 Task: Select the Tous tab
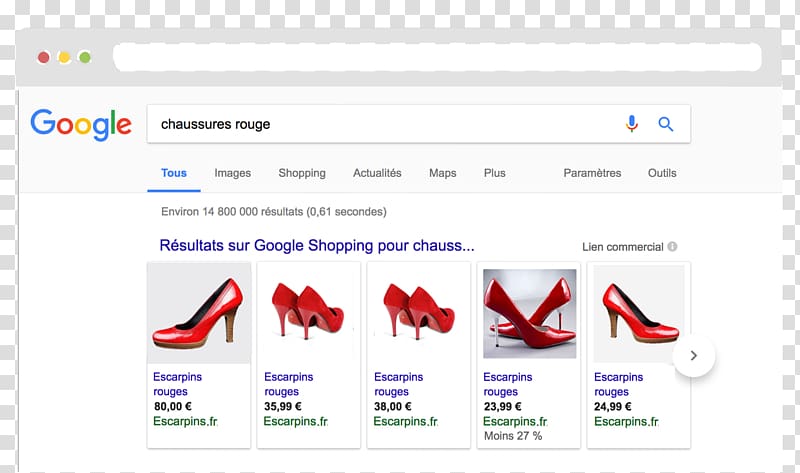click(174, 173)
